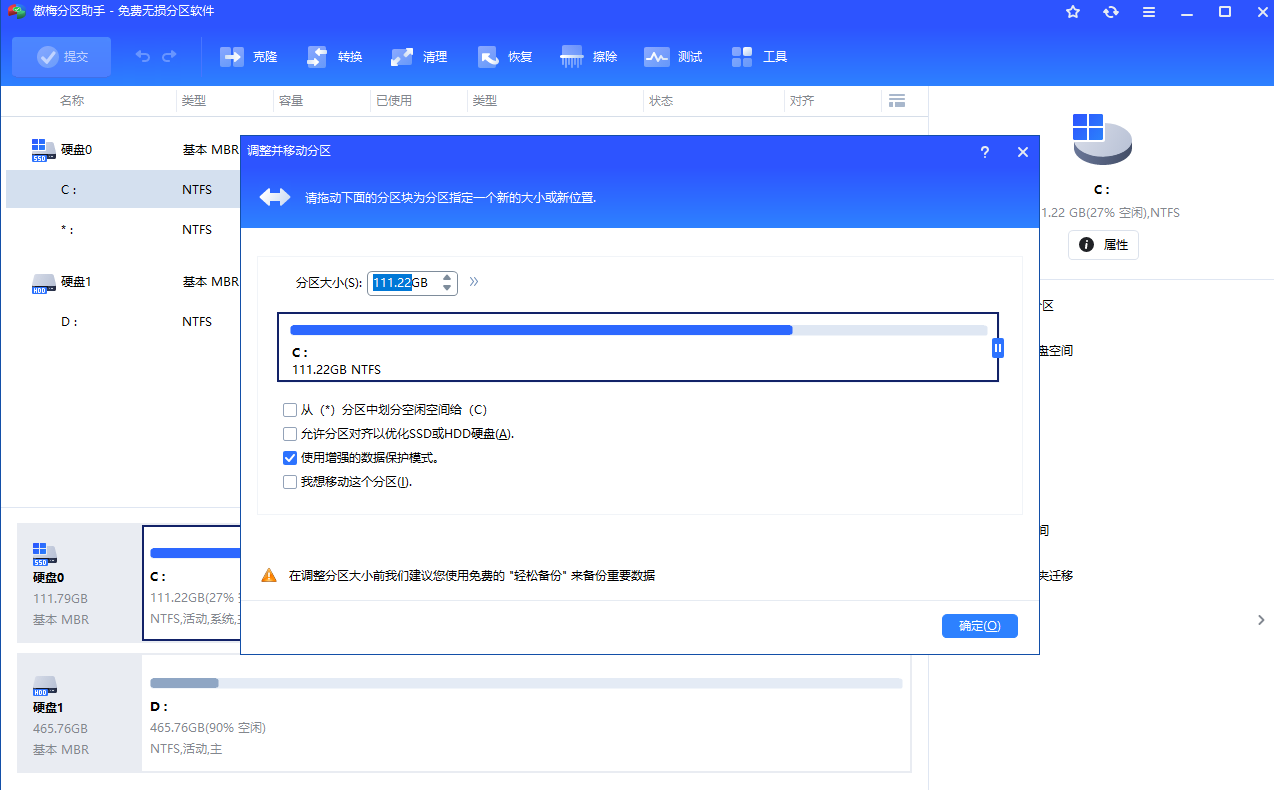Select the 克隆 (Clone) tool in toolbar
This screenshot has height=790, width=1274.
[x=248, y=56]
